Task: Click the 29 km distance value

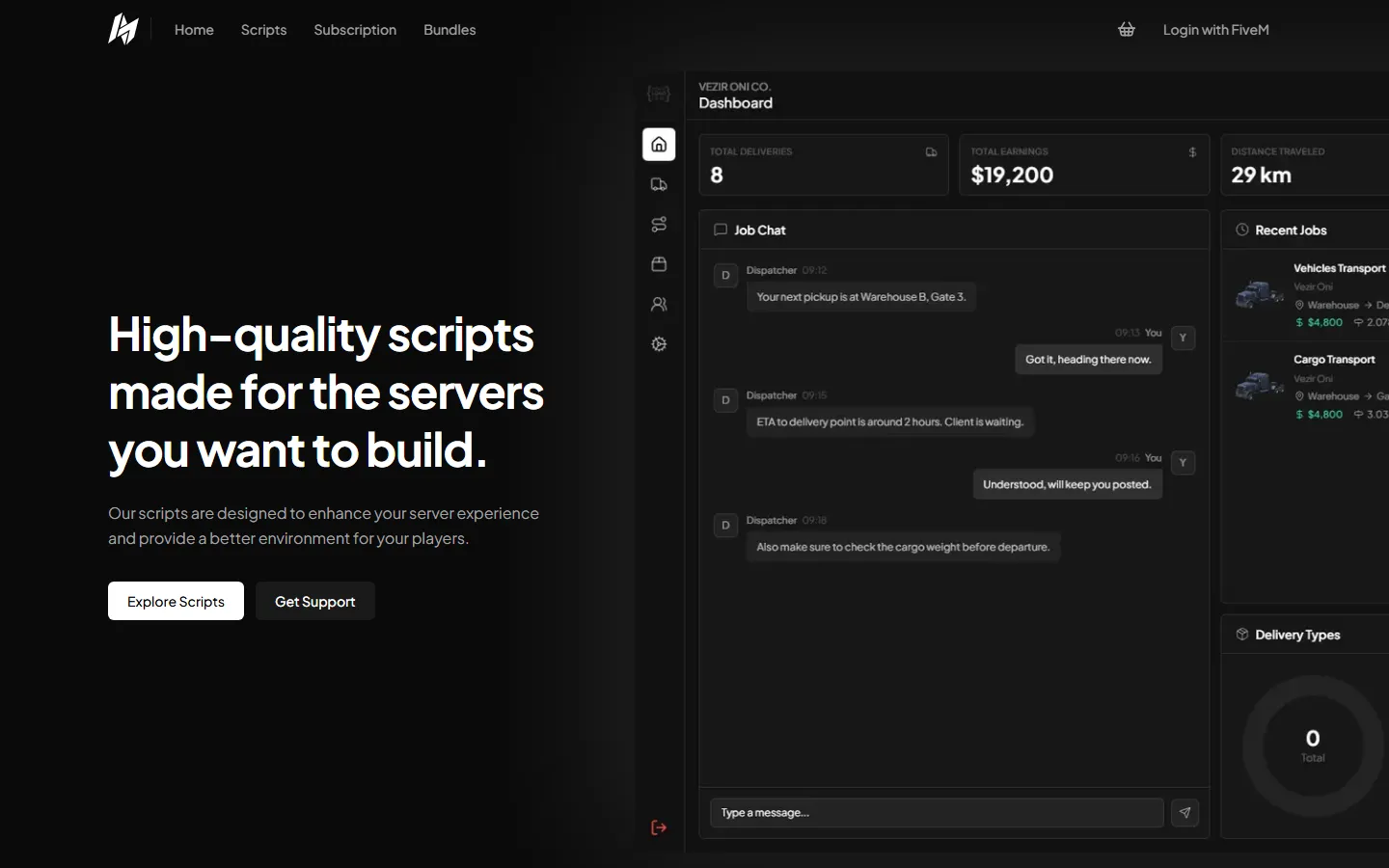Action: (1261, 175)
